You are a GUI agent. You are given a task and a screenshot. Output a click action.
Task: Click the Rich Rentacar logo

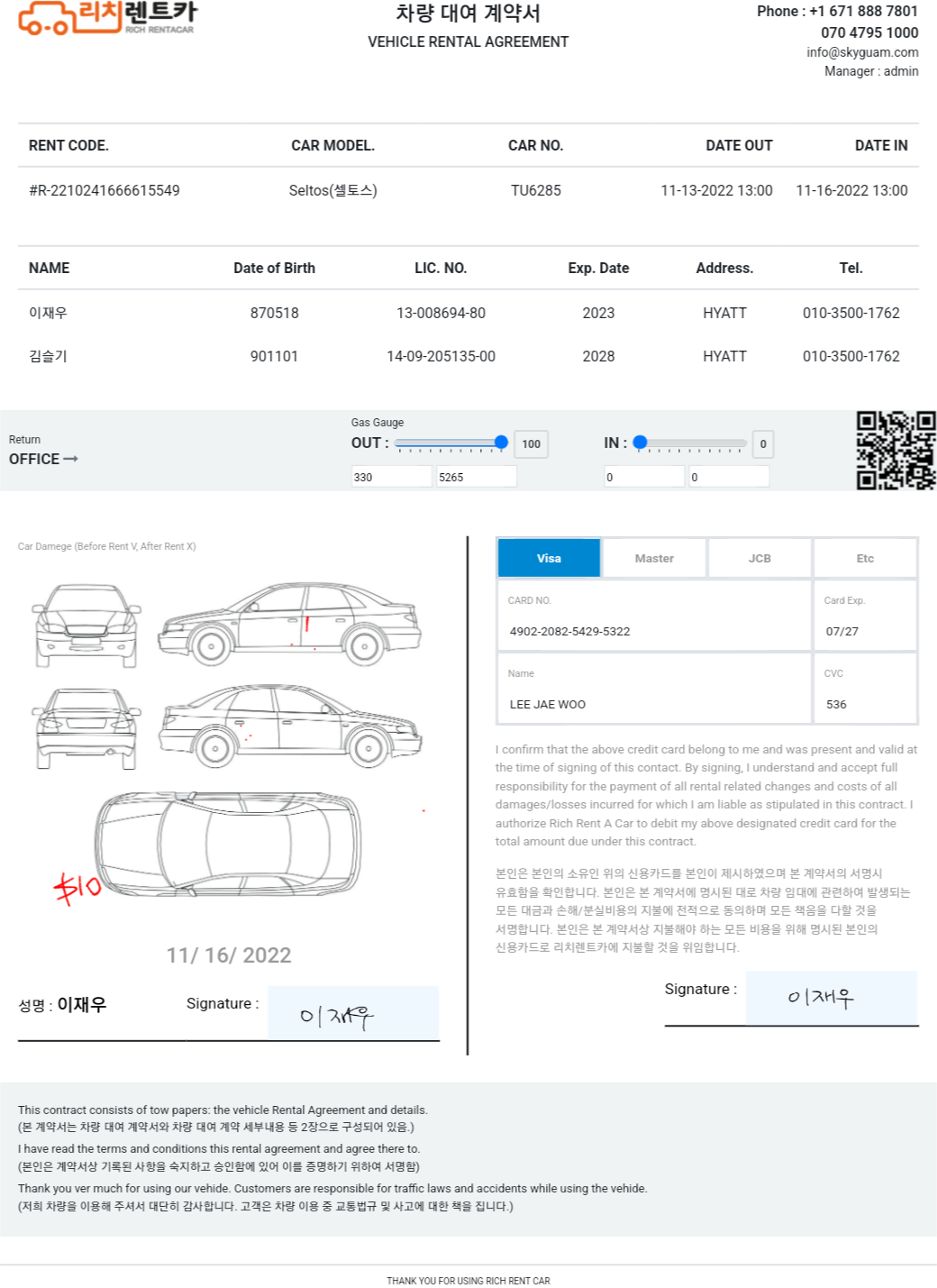coord(108,17)
